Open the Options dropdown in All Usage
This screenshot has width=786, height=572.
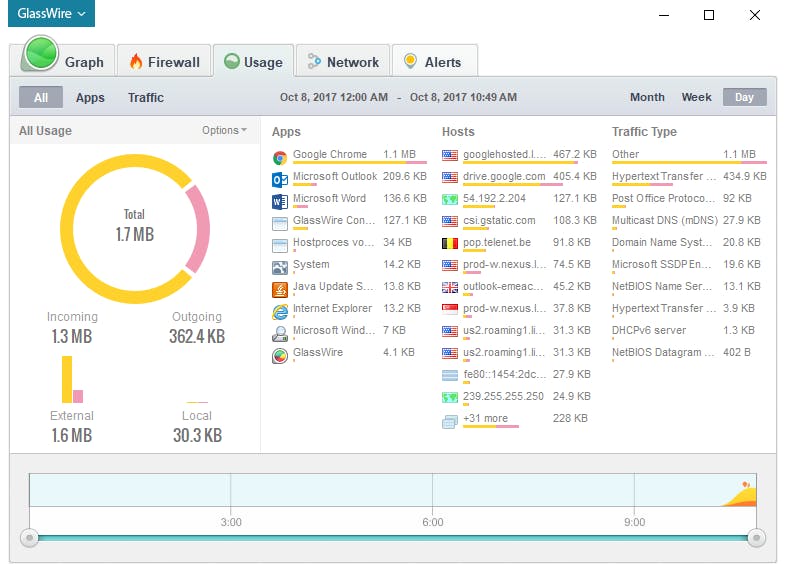(224, 130)
